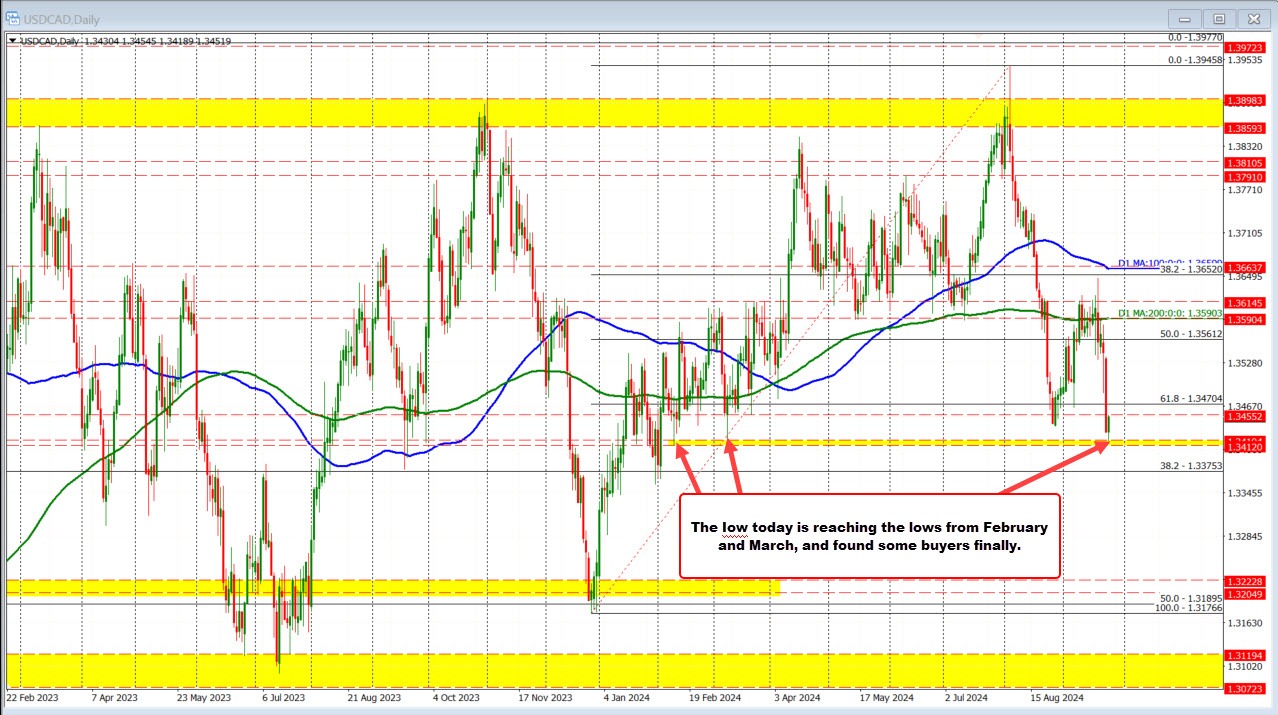Click the restore-down icon on the title bar
The height and width of the screenshot is (715, 1278).
click(x=1218, y=18)
